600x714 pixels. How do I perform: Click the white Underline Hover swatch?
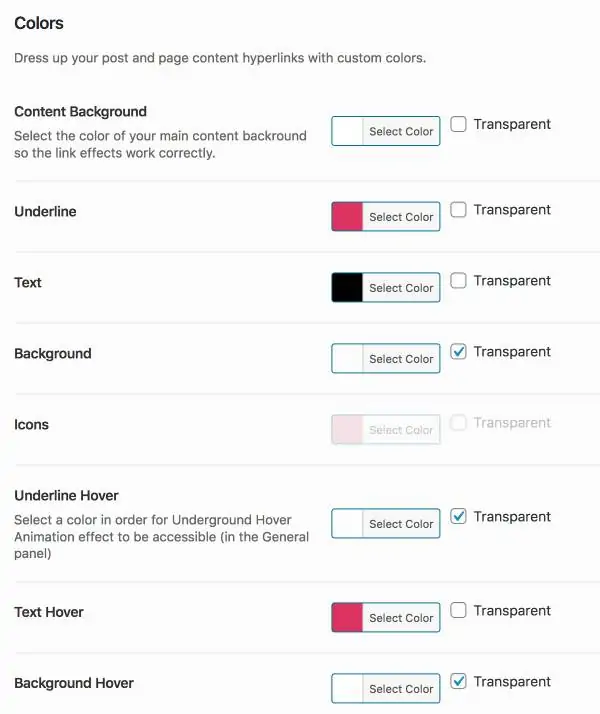[x=347, y=524]
